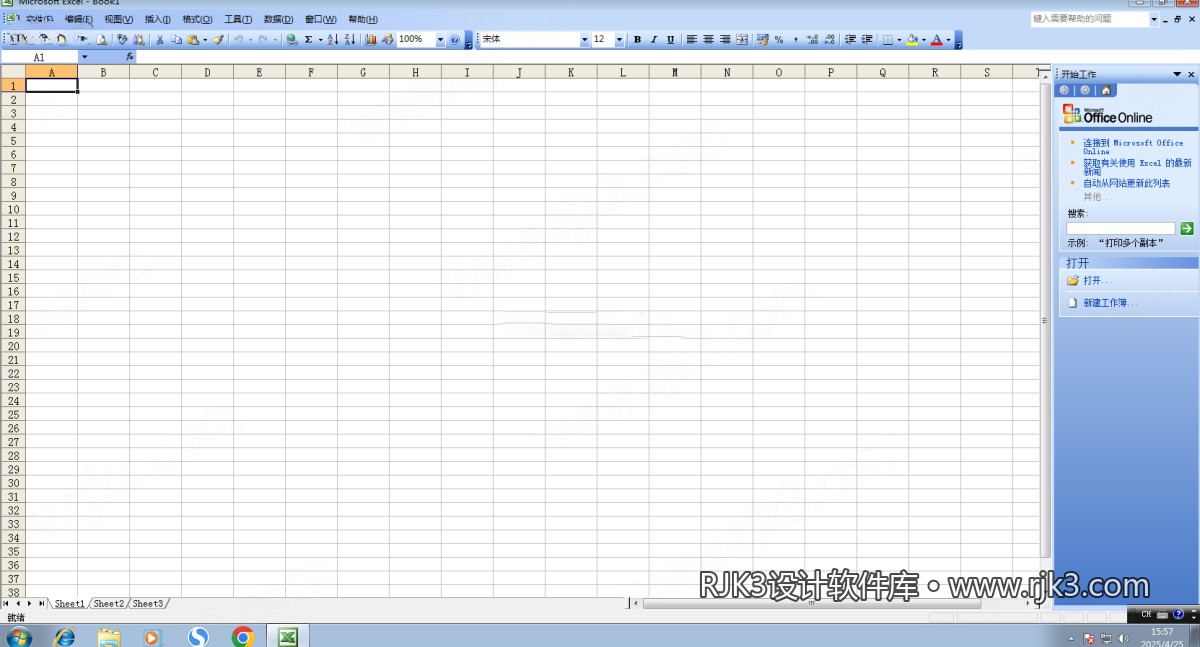
Task: Apply red Font Color A
Action: click(x=937, y=40)
